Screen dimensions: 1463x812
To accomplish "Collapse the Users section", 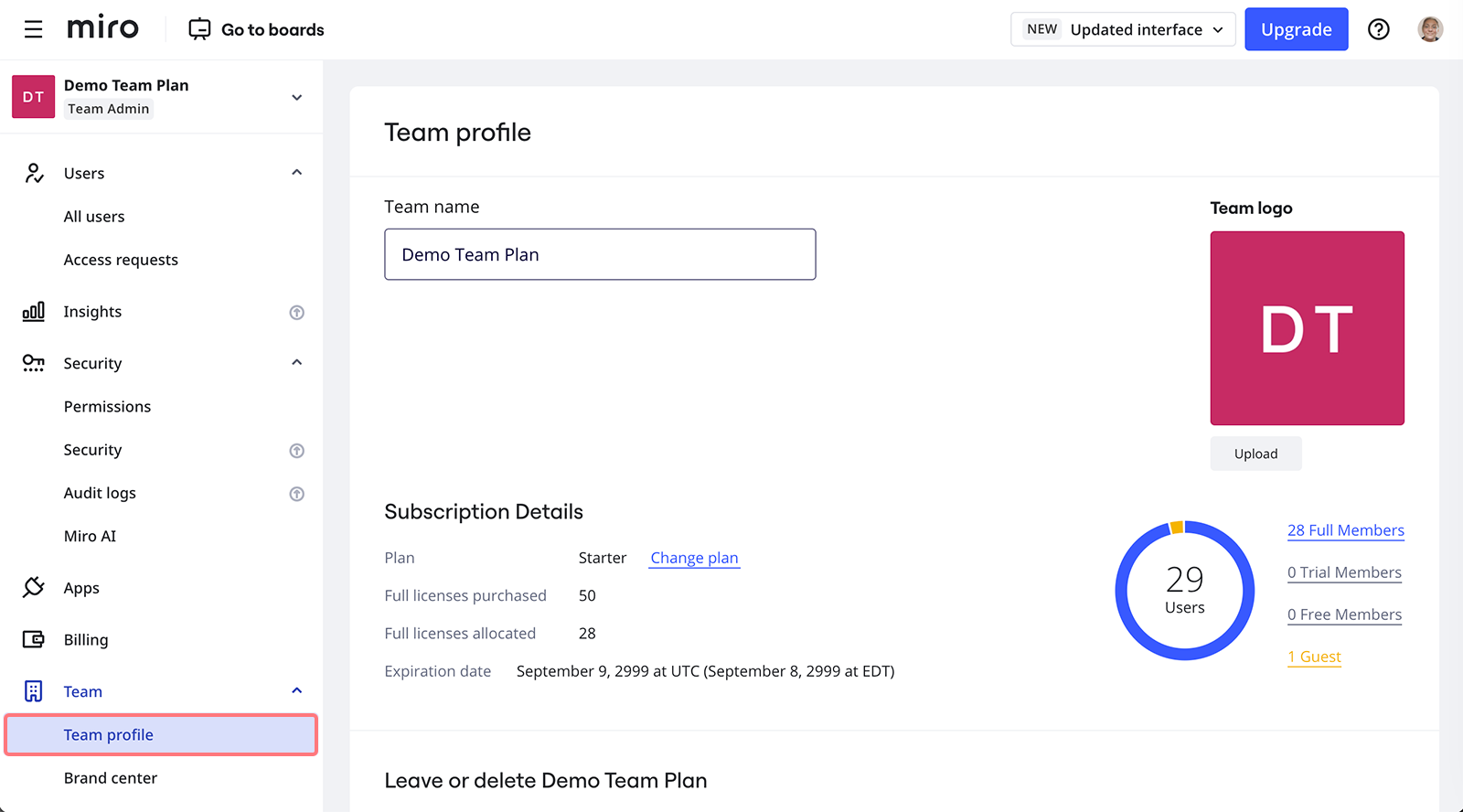I will 296,173.
